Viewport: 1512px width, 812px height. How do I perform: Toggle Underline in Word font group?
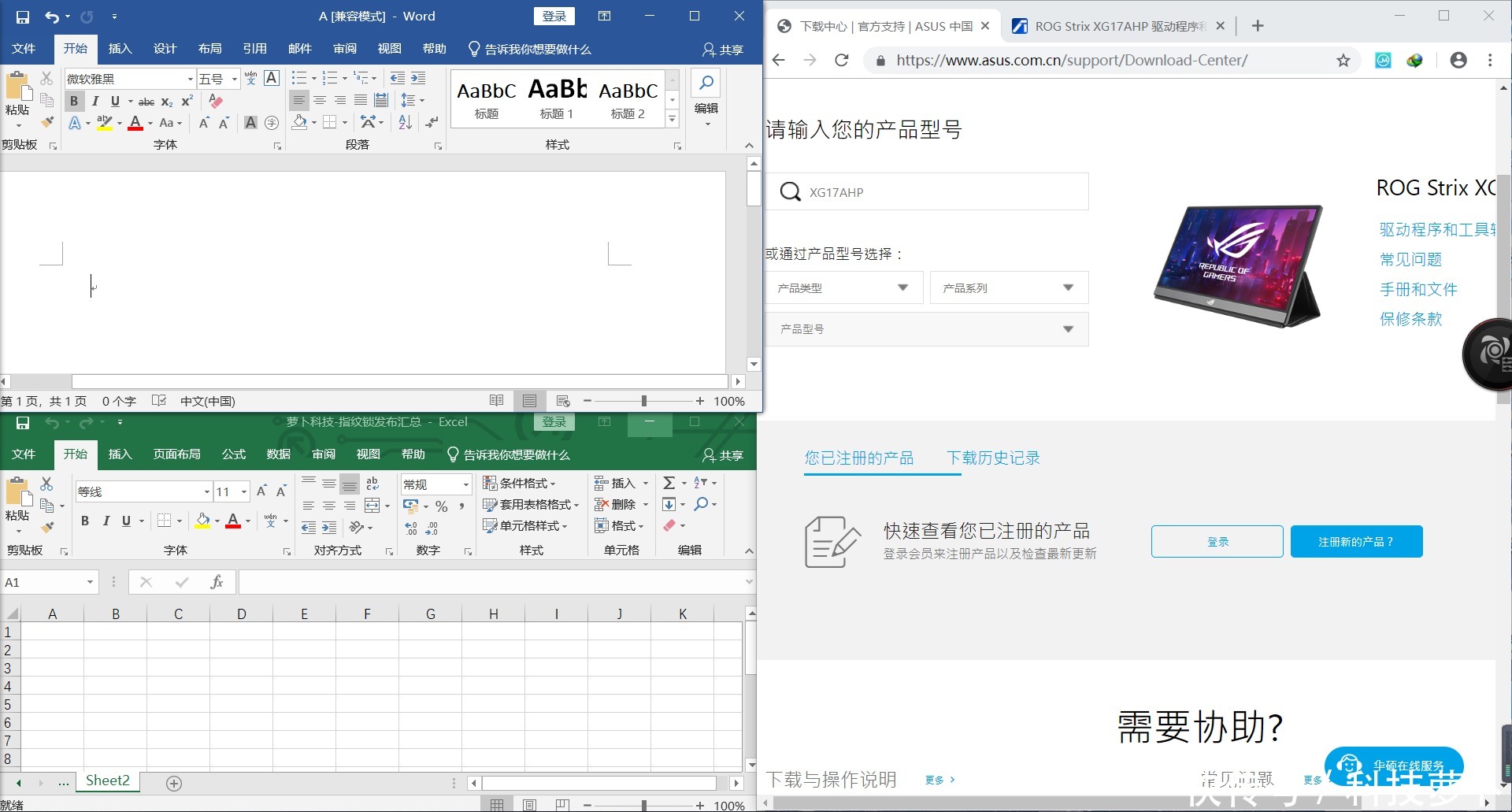coord(115,101)
